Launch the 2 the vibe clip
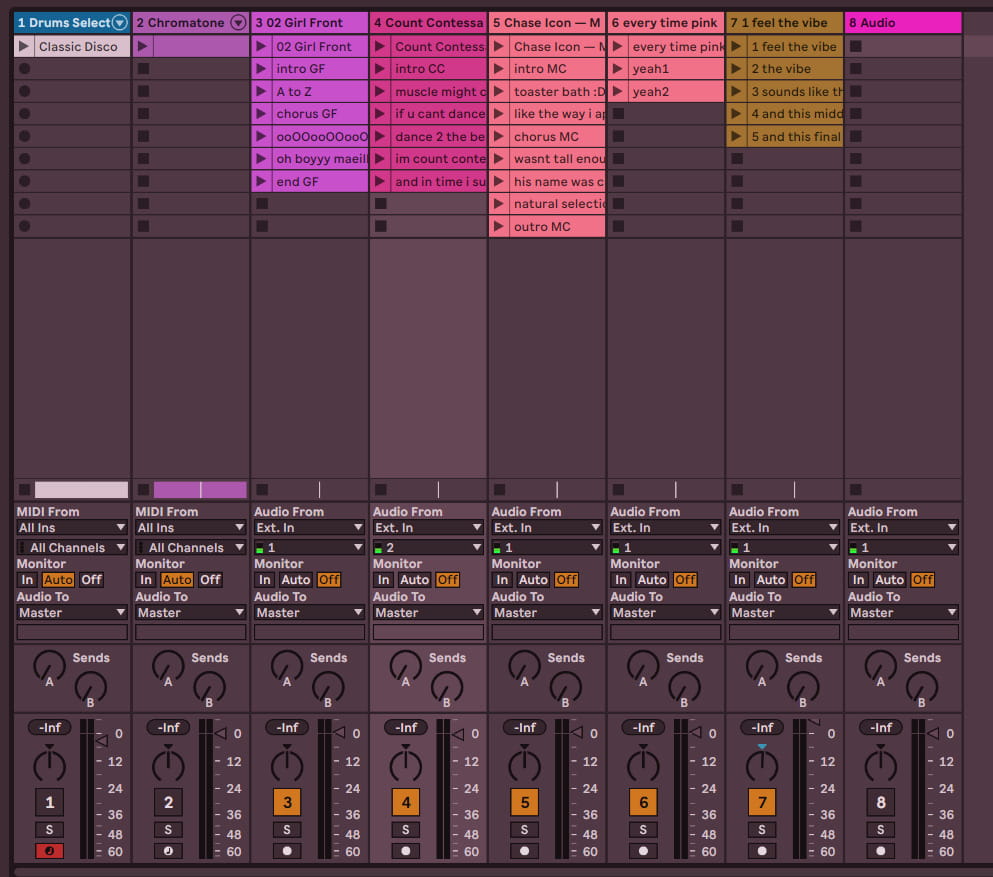 coord(736,68)
